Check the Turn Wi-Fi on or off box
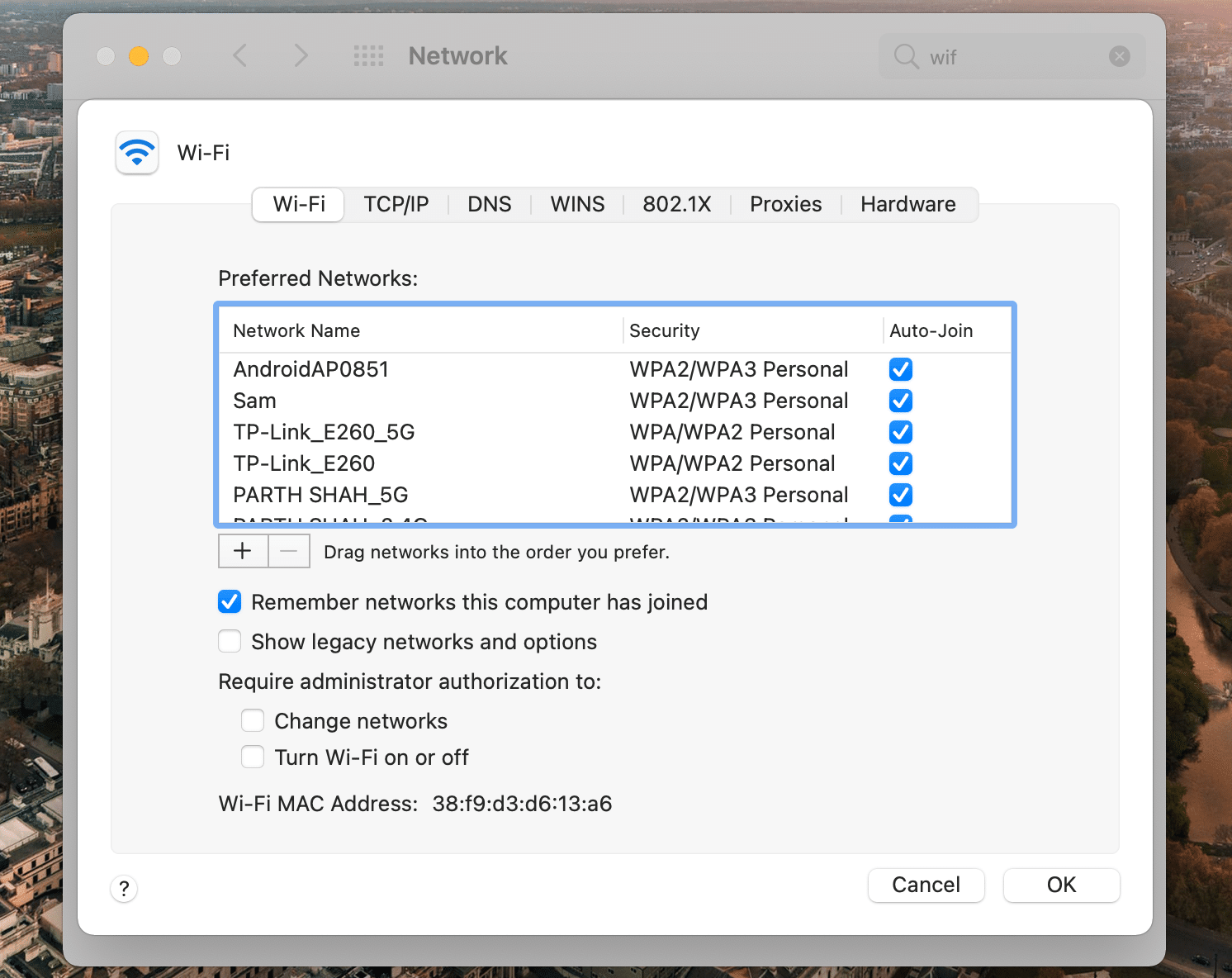This screenshot has width=1232, height=978. tap(253, 757)
